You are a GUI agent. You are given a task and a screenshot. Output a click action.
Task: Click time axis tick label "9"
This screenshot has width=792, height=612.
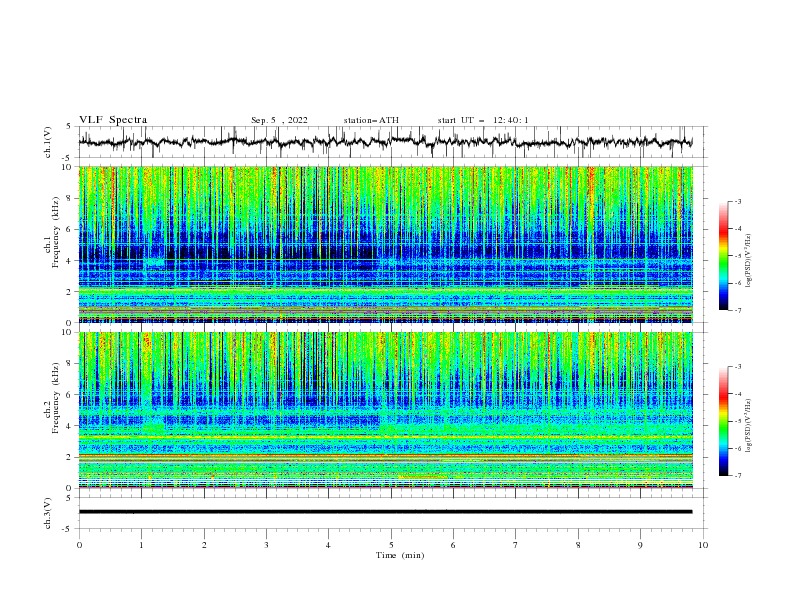pyautogui.click(x=640, y=545)
